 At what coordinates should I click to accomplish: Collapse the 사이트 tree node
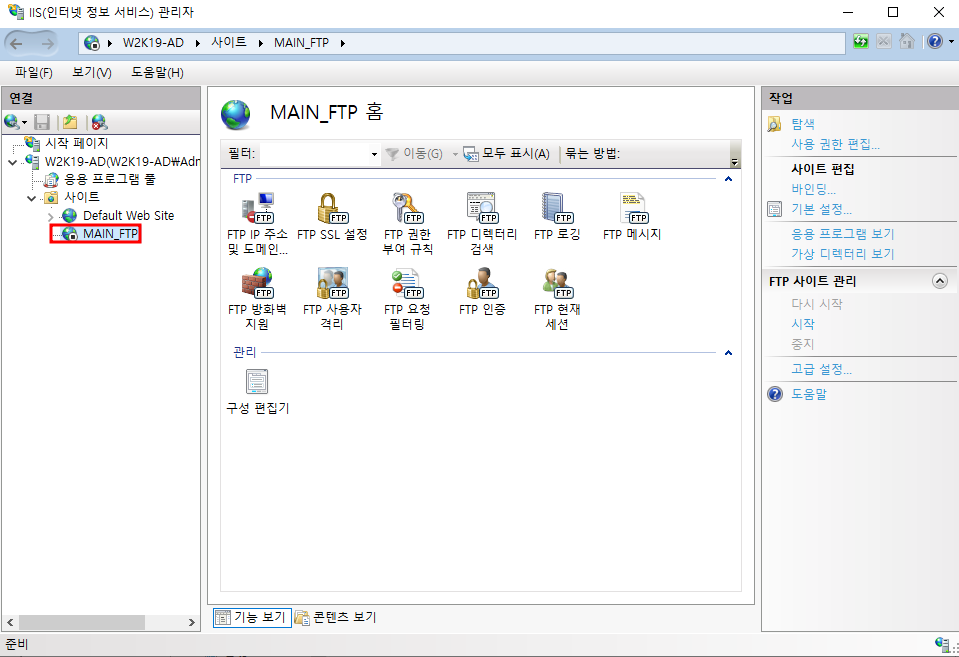[x=32, y=198]
